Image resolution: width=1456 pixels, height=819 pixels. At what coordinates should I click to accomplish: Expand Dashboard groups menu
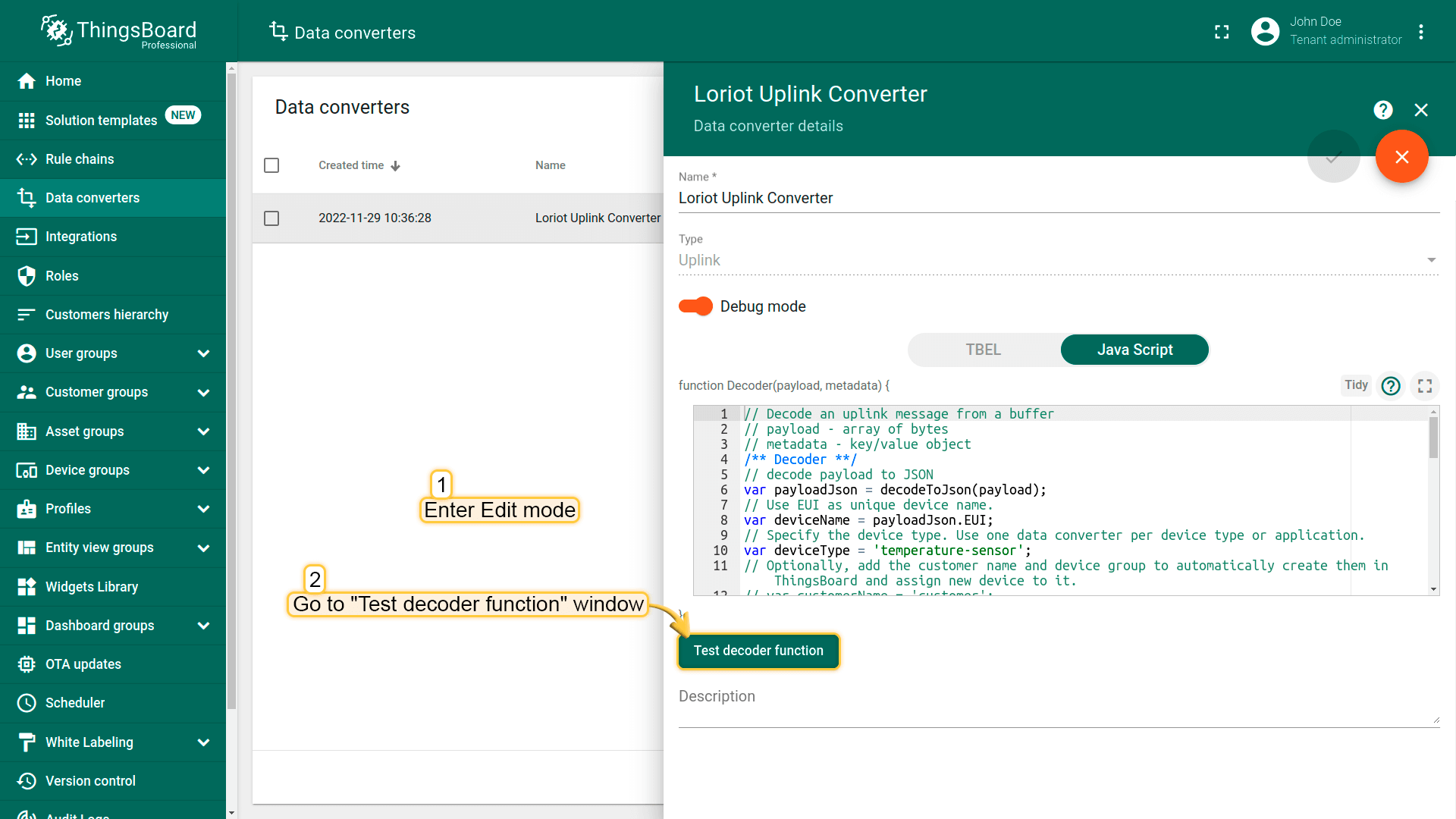tap(203, 626)
